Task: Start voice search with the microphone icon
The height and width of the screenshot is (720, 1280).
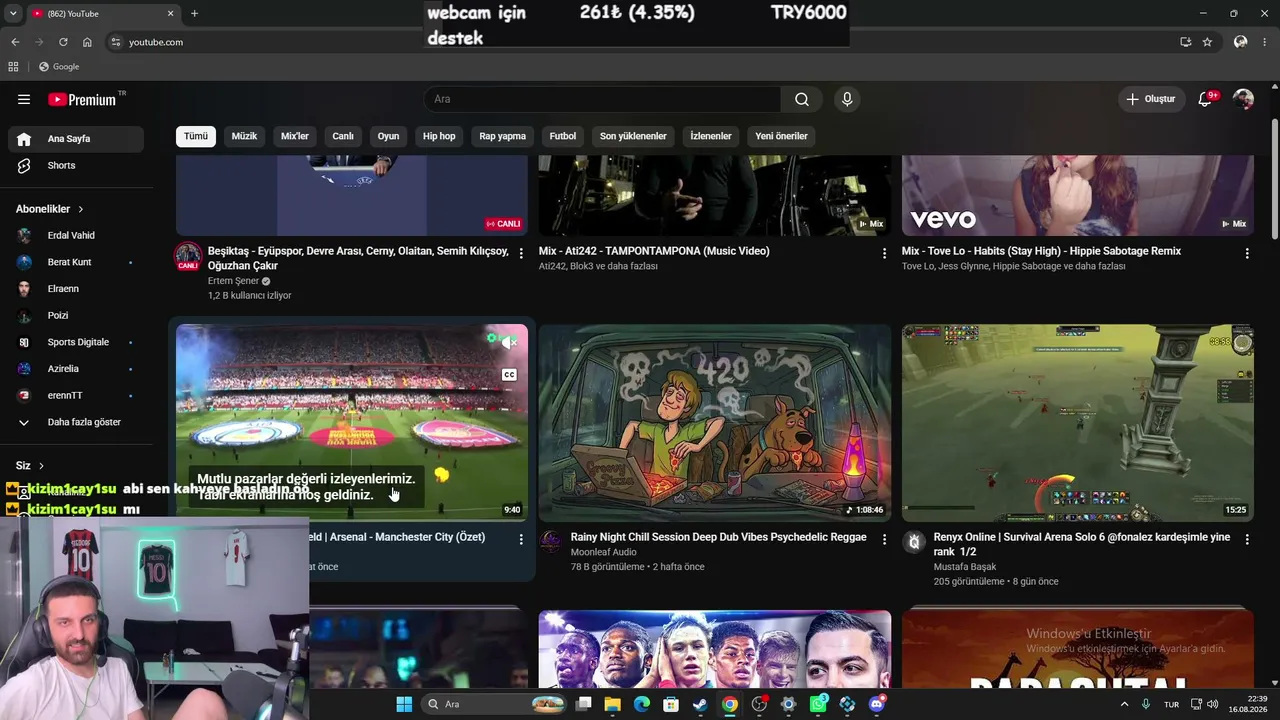Action: [x=847, y=99]
